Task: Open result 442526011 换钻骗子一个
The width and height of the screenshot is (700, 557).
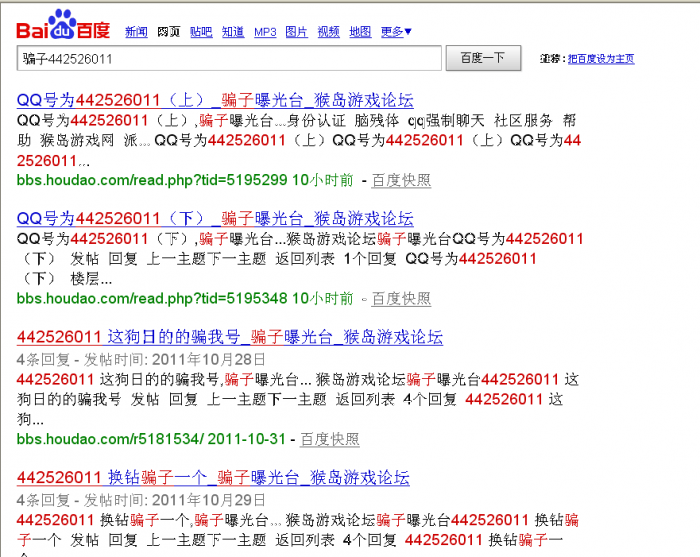Action: click(x=213, y=478)
